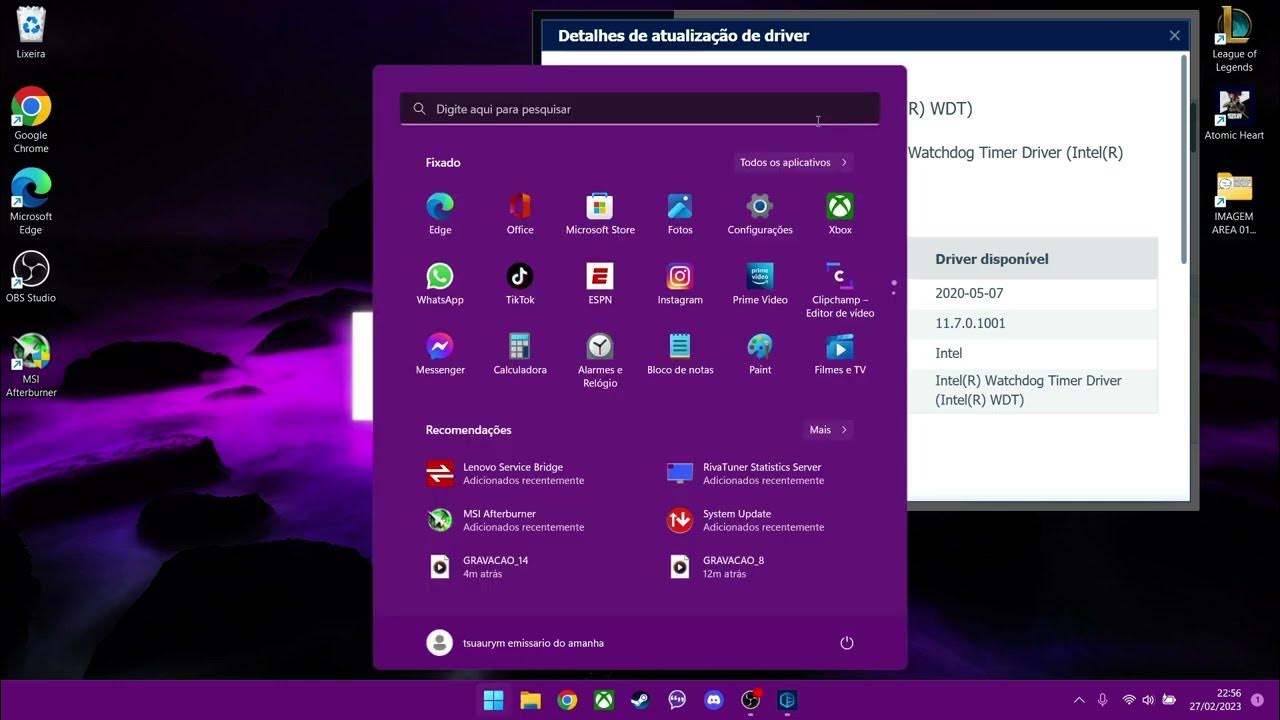The image size is (1280, 720).
Task: Select League of Legends desktop shortcut
Action: coord(1234,40)
